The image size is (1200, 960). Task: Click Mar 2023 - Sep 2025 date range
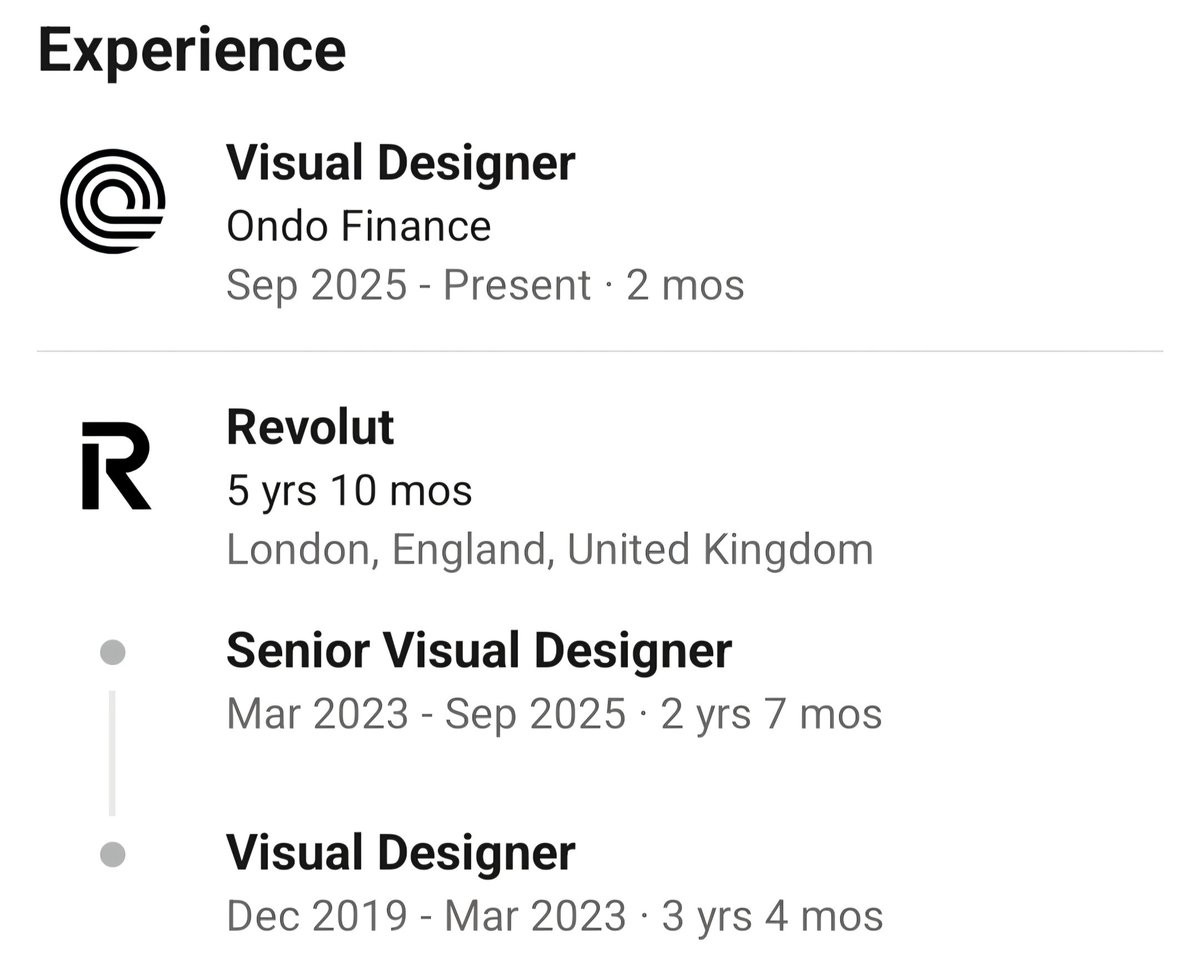pos(426,715)
